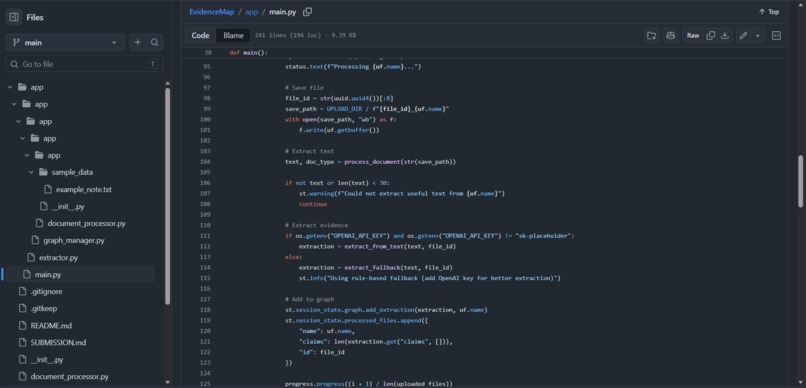Click the file icon beside SUBMISSION.md
806x388 pixels.
pyautogui.click(x=22, y=342)
